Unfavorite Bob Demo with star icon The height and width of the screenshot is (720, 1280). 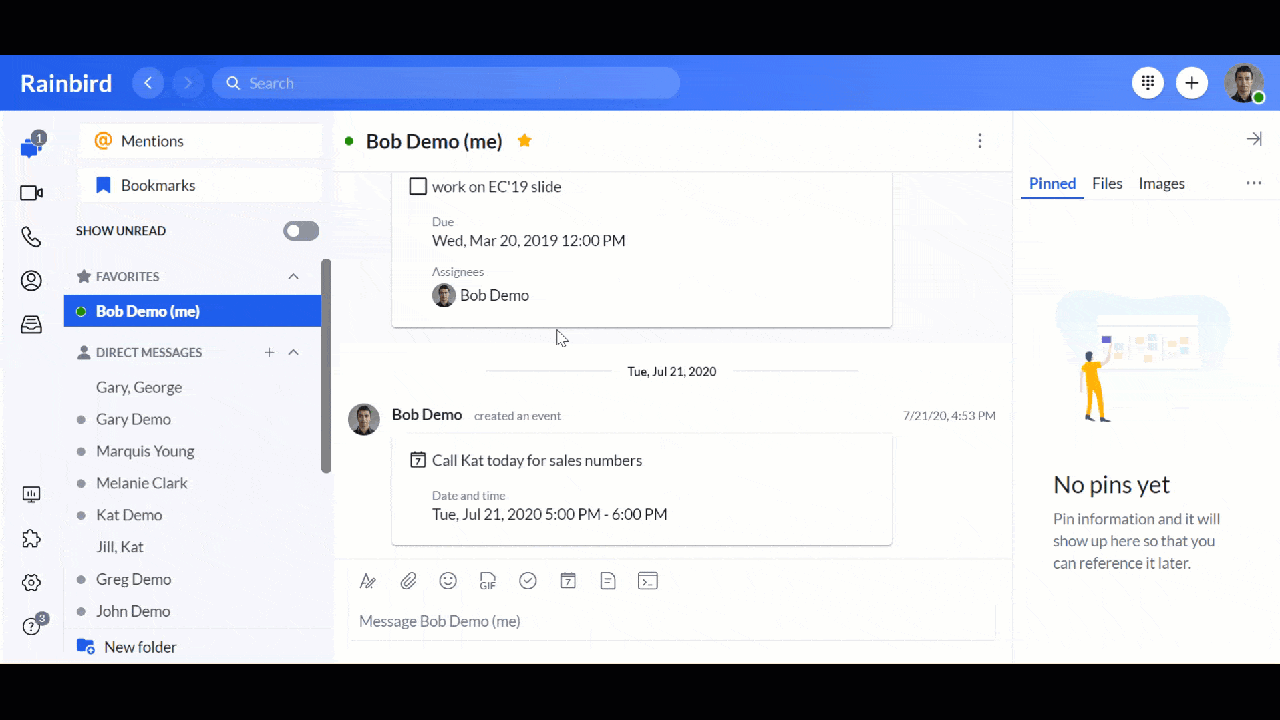pos(524,141)
